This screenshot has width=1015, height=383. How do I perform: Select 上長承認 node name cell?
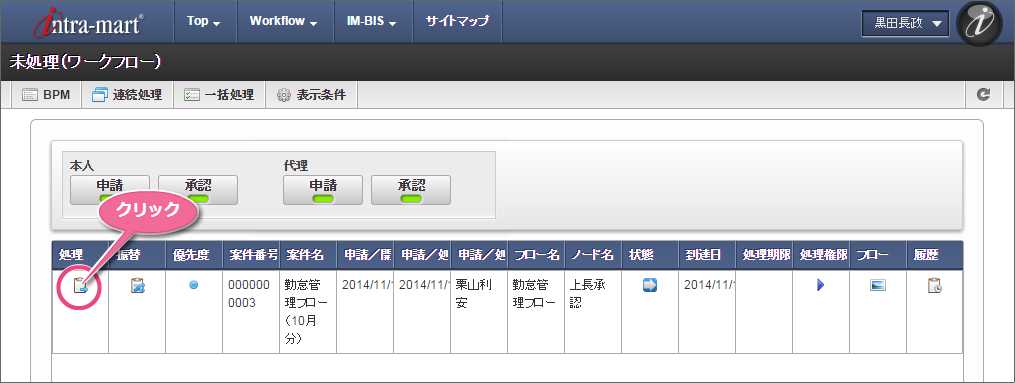point(593,312)
